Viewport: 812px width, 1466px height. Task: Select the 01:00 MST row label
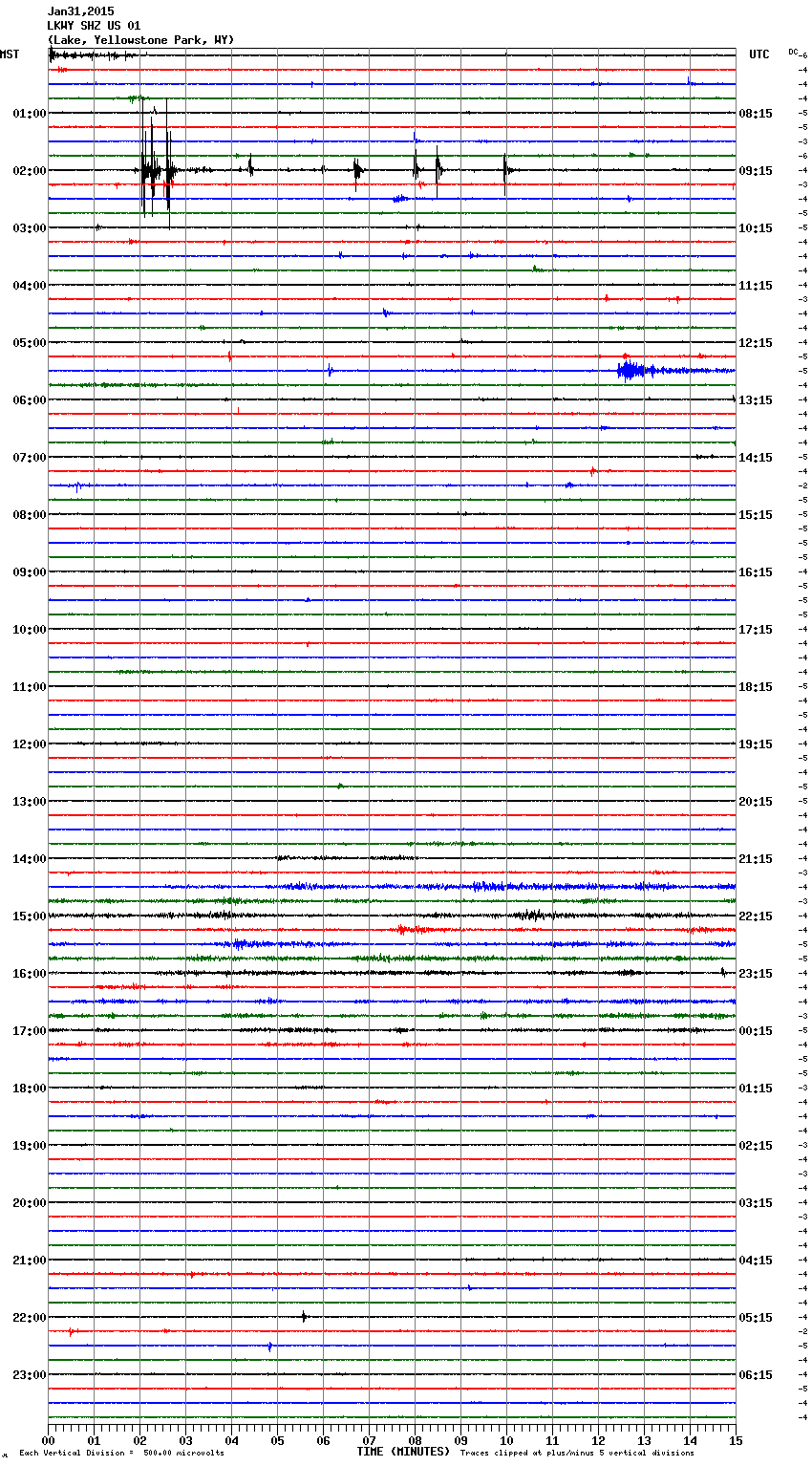[30, 114]
